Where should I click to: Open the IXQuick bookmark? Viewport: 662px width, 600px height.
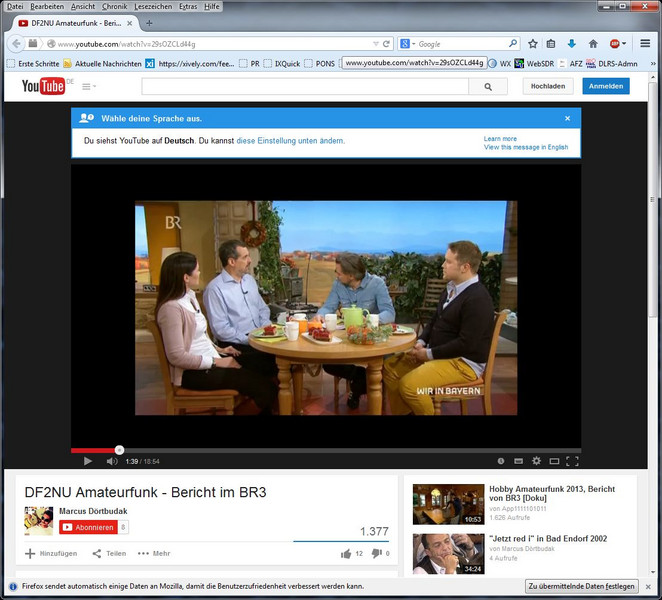click(282, 64)
